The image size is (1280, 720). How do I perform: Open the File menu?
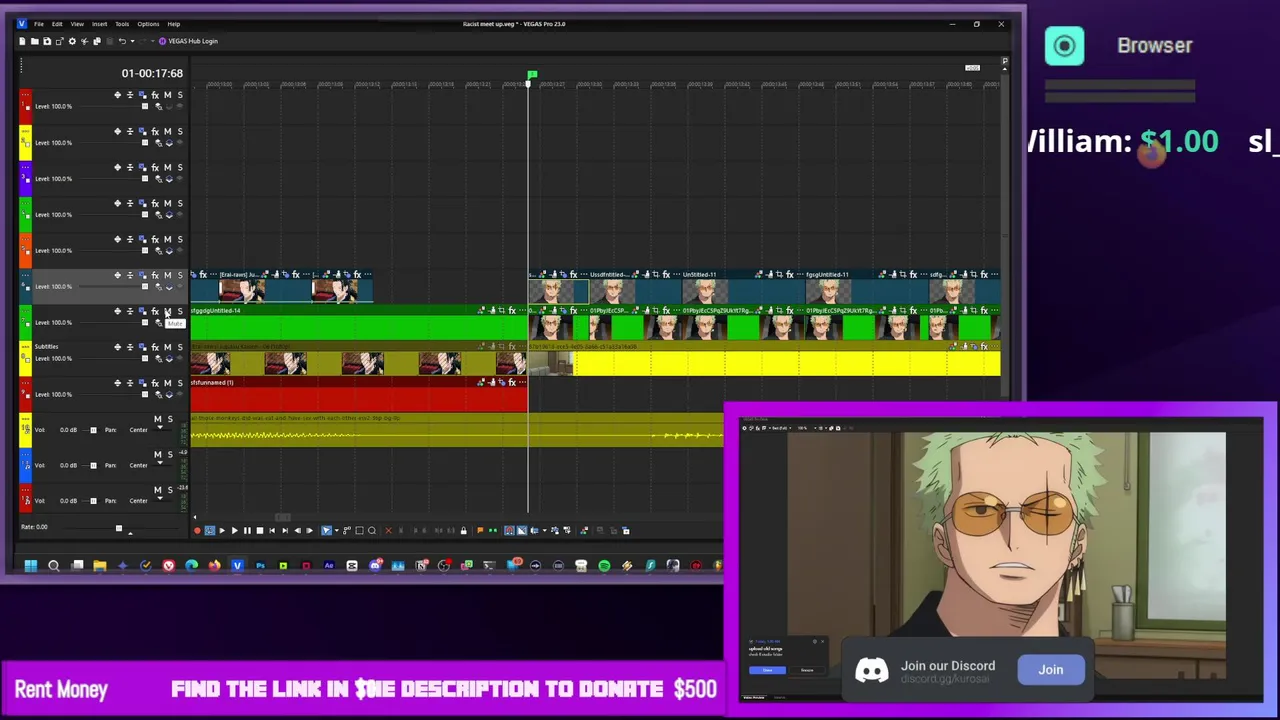pyautogui.click(x=38, y=24)
